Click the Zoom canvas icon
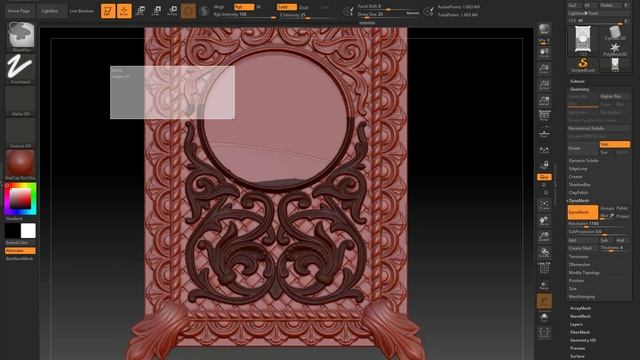Viewport: 640px width, 360px height. (544, 69)
